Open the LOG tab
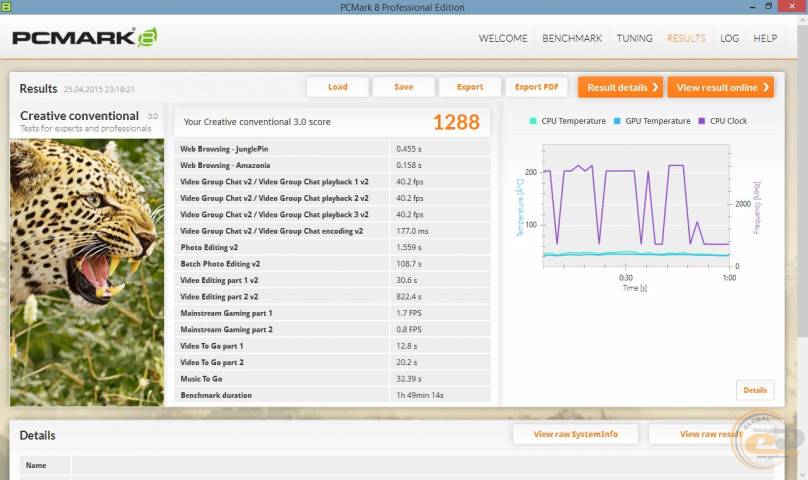The width and height of the screenshot is (808, 480). pyautogui.click(x=729, y=38)
